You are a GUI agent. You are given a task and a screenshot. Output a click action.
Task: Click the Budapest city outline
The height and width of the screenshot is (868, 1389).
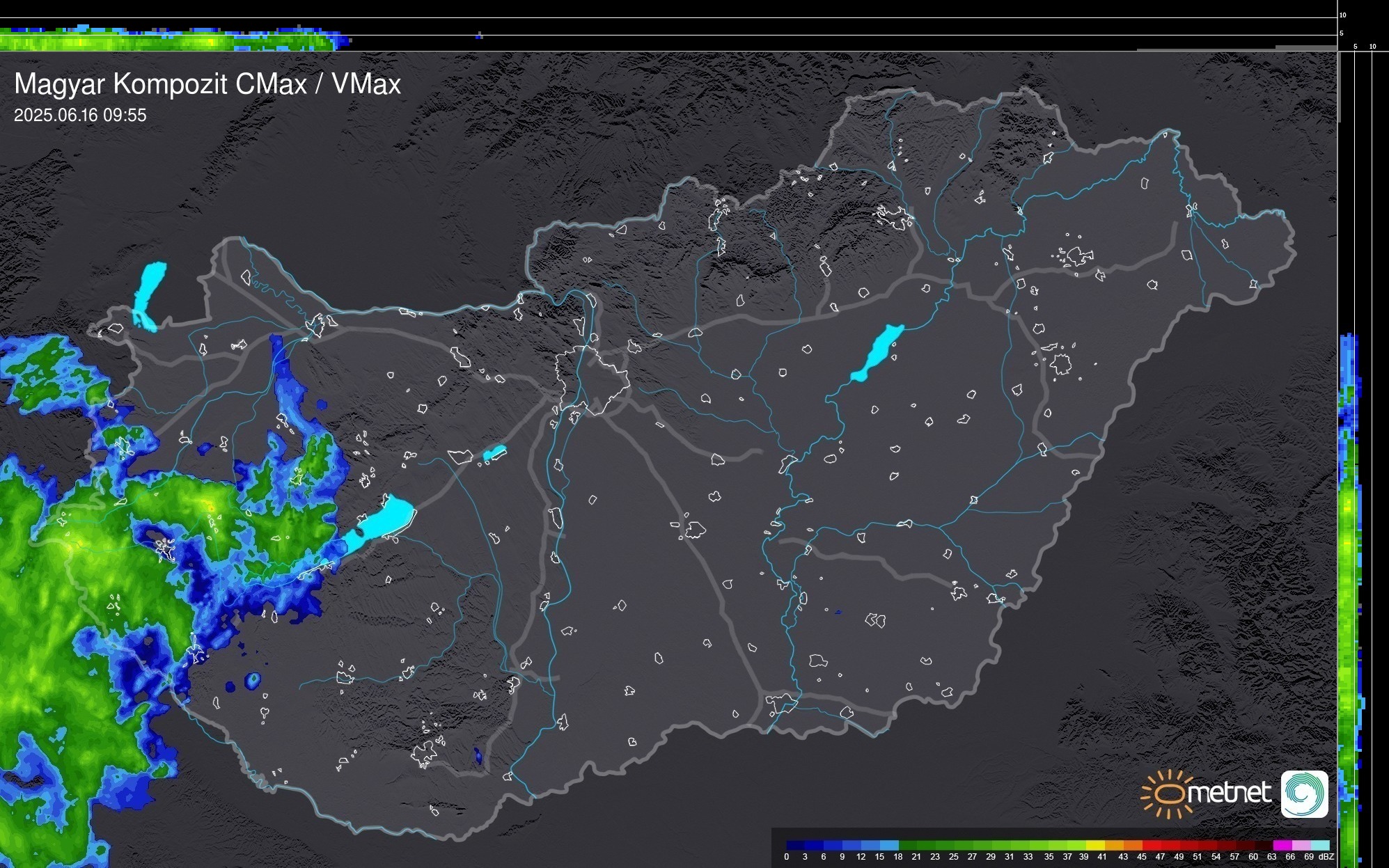[x=592, y=379]
